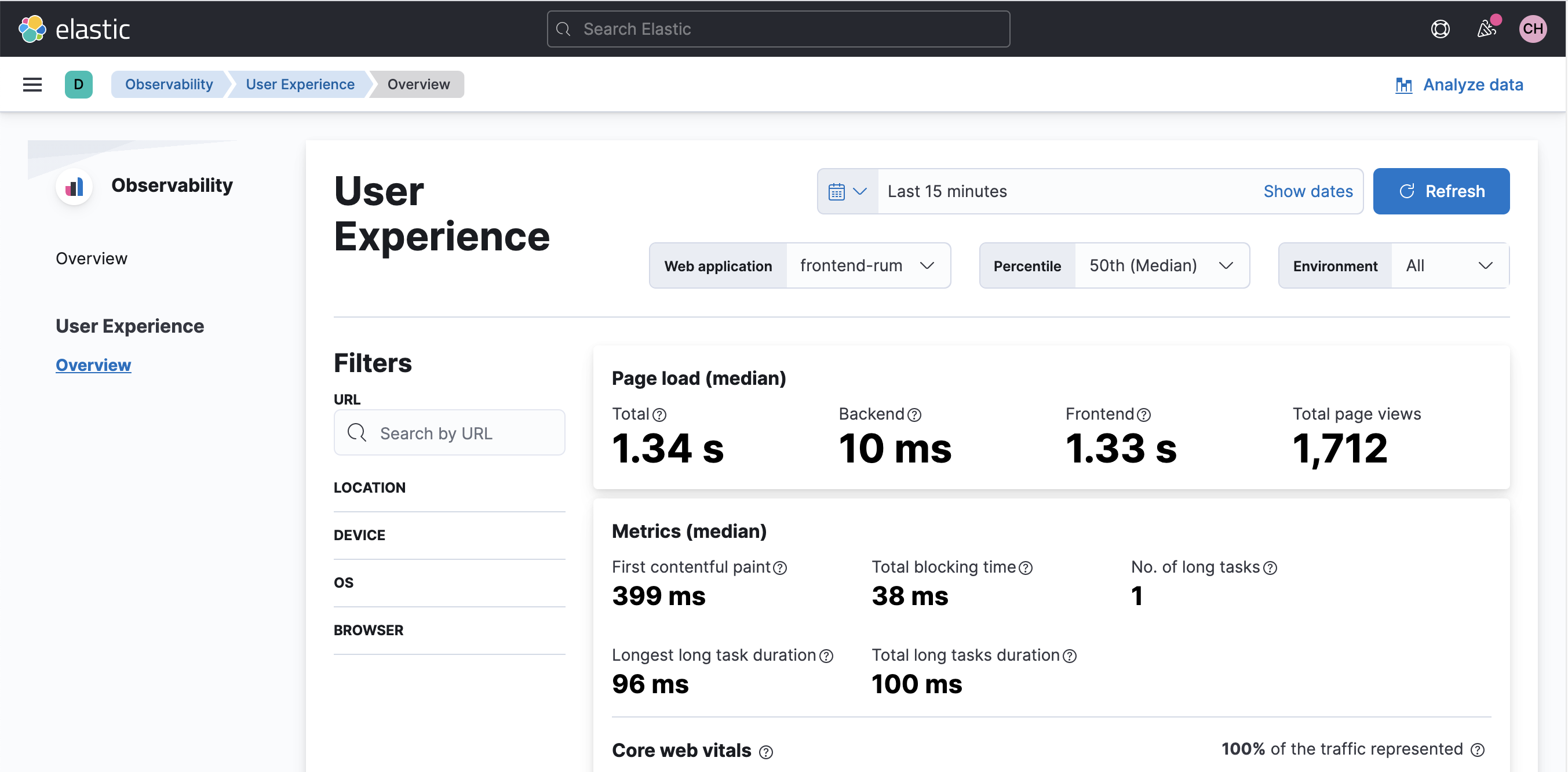Click info icon next to Total blocking time
Screen dimensions: 1568x772
1026,568
